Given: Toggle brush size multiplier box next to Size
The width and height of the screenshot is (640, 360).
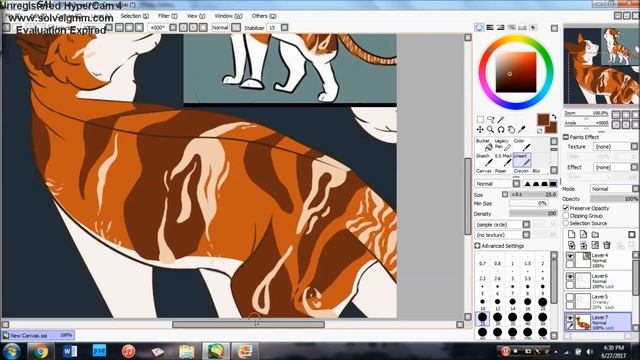Looking at the screenshot, I should click(505, 194).
